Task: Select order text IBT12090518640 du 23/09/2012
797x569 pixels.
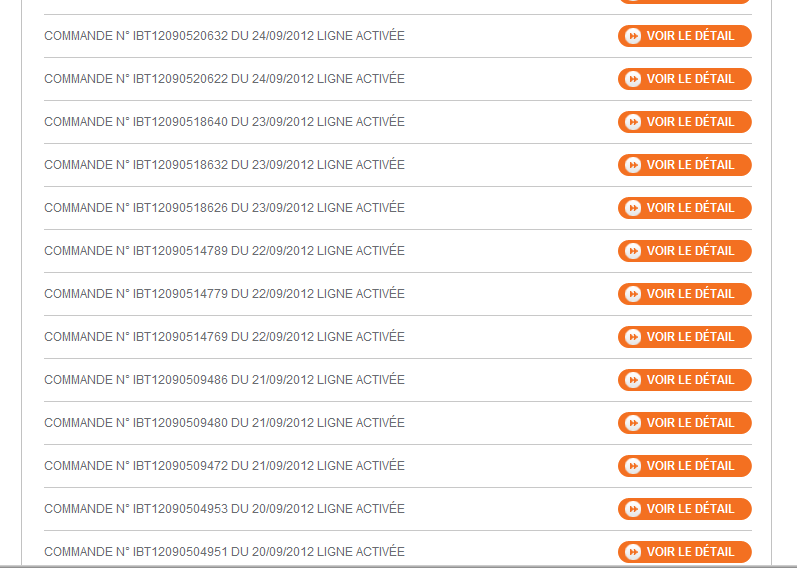Action: pyautogui.click(x=224, y=122)
